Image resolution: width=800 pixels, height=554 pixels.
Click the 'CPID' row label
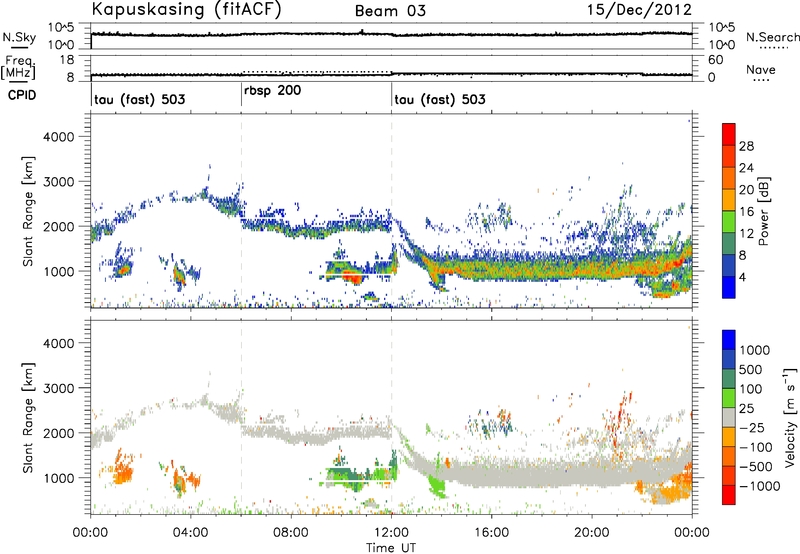[22, 95]
